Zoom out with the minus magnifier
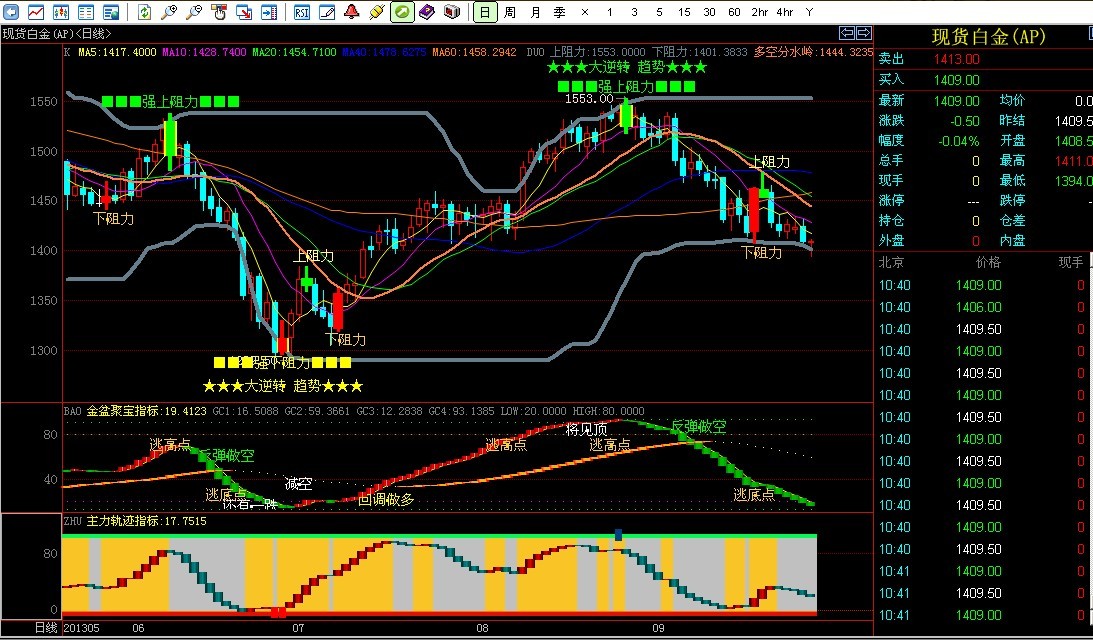 coord(194,12)
